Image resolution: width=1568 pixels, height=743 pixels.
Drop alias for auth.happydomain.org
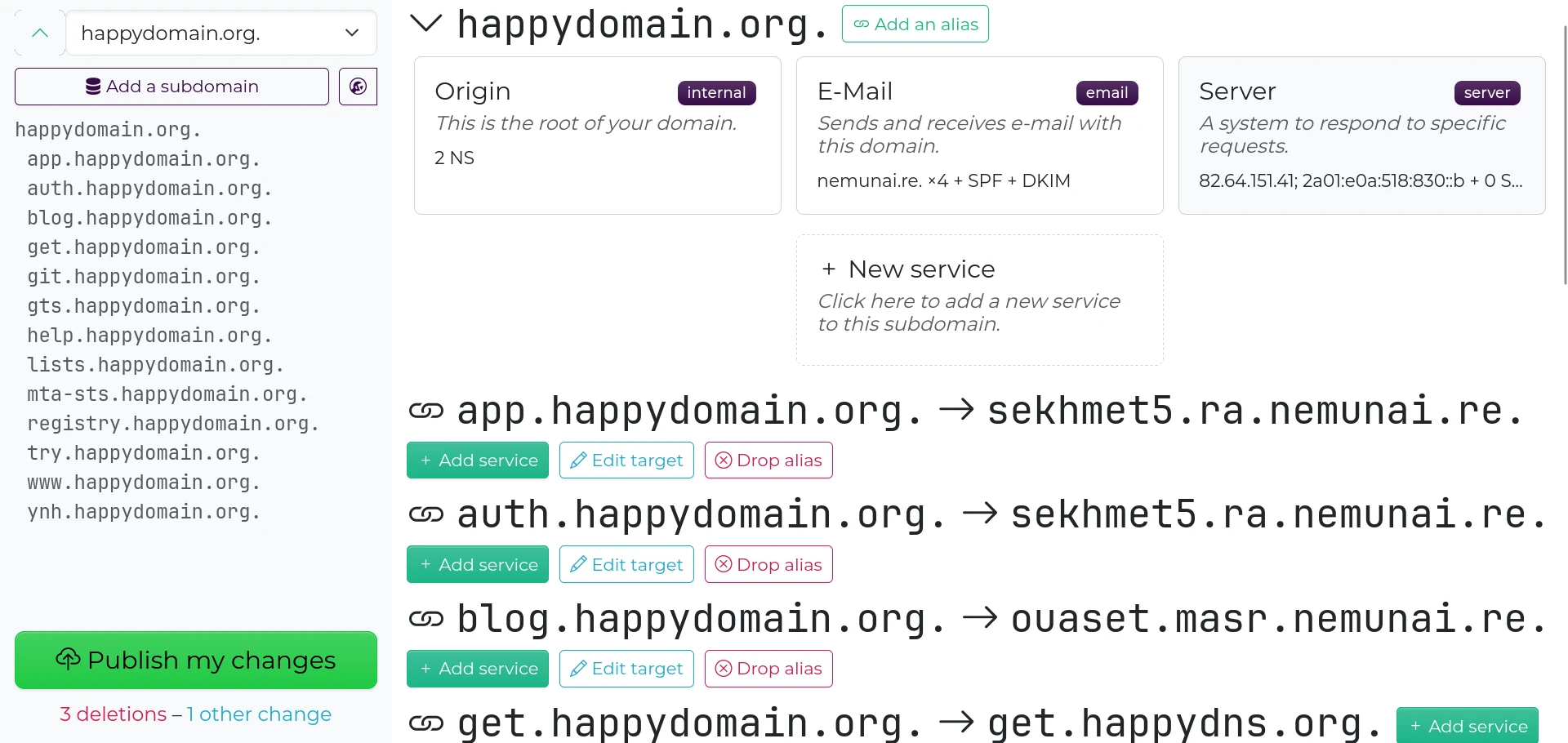[768, 565]
